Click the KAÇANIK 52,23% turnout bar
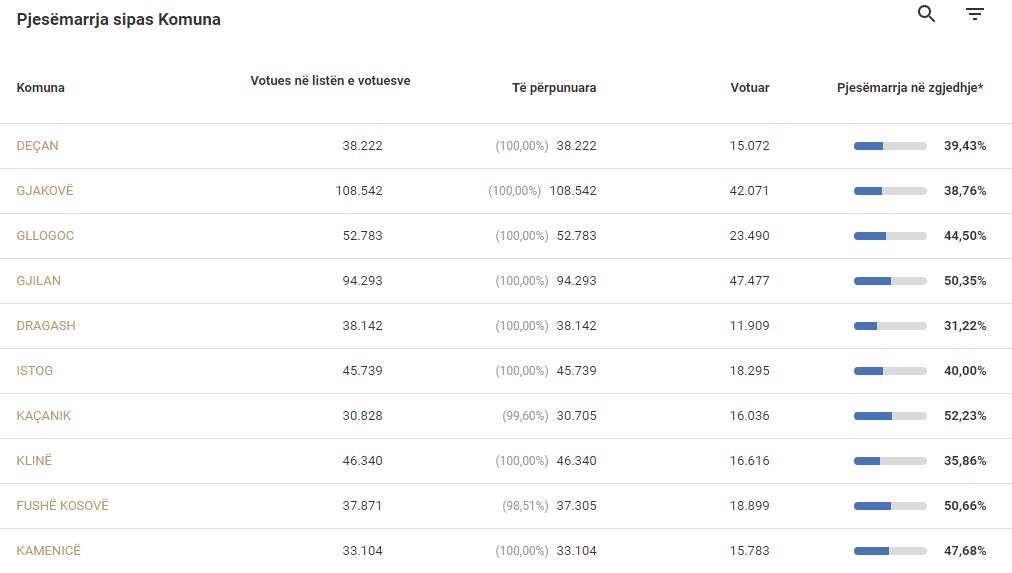1012x573 pixels. point(890,416)
